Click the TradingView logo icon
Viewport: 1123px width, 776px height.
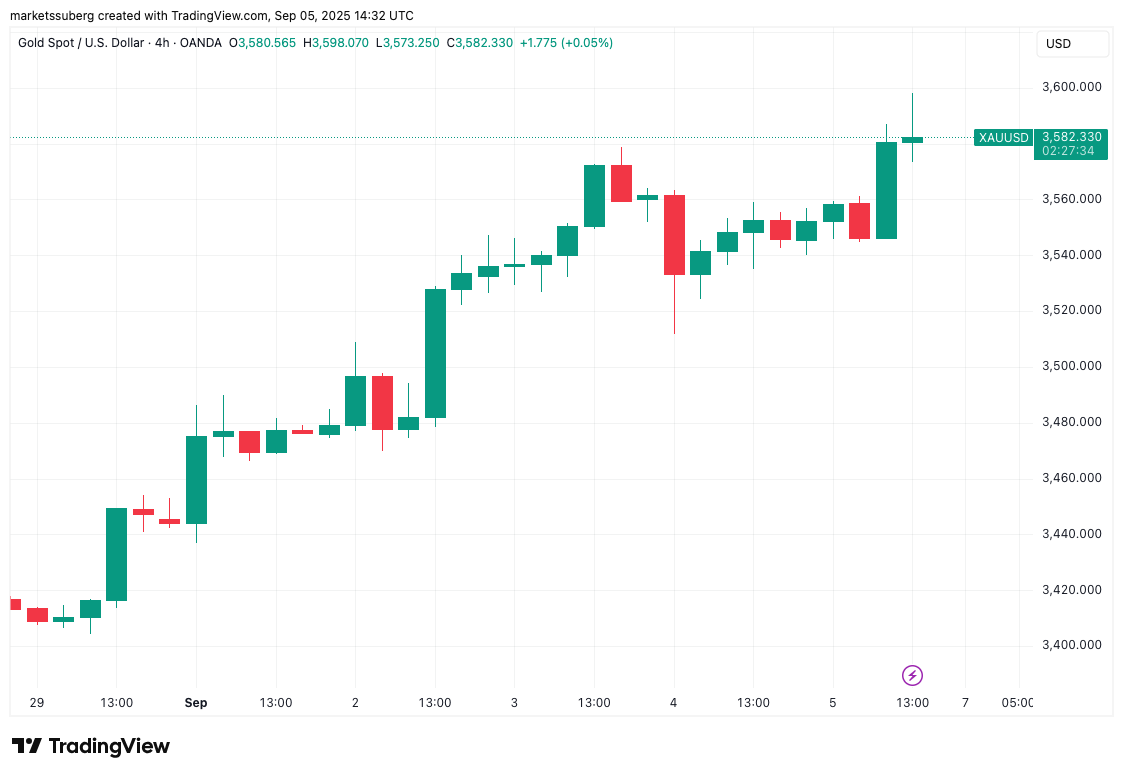27,746
